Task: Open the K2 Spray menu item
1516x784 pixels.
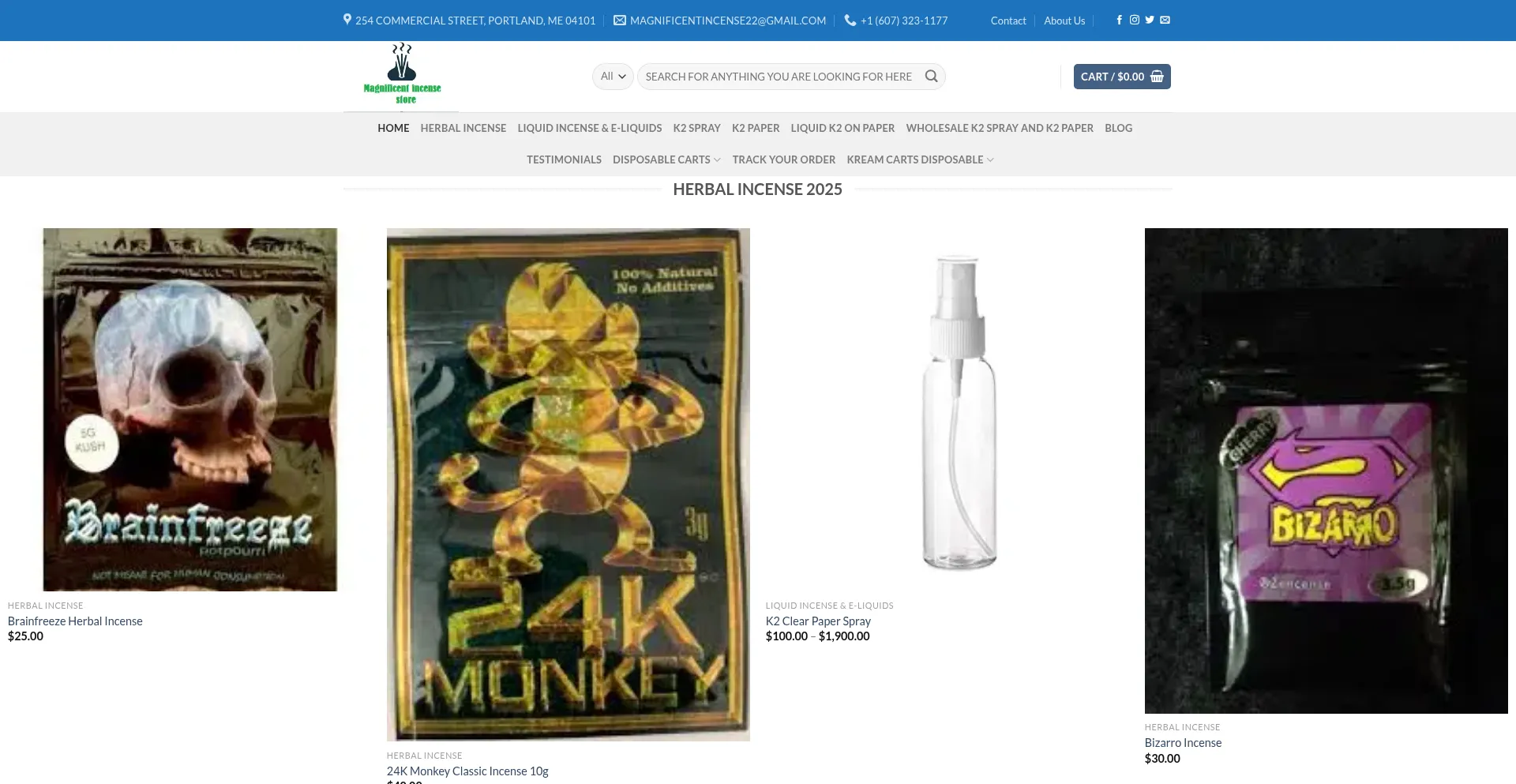Action: coord(696,128)
